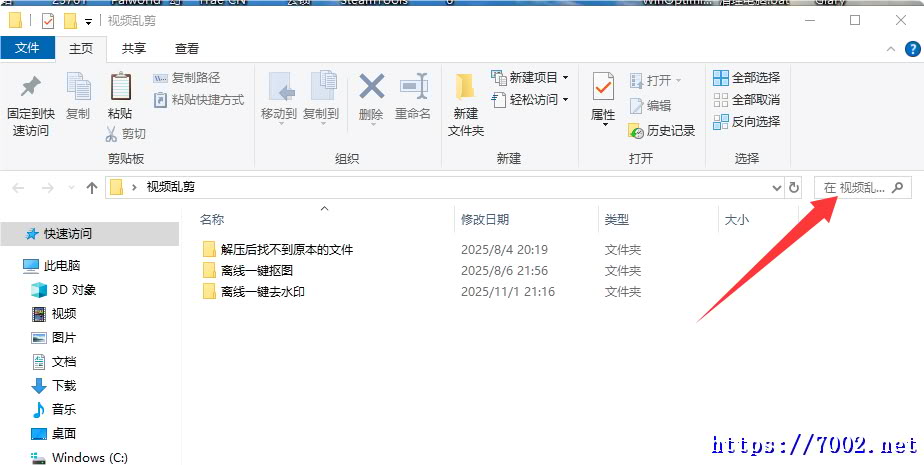Open the File (文件) ribbon tab
This screenshot has width=924, height=465.
(27, 48)
